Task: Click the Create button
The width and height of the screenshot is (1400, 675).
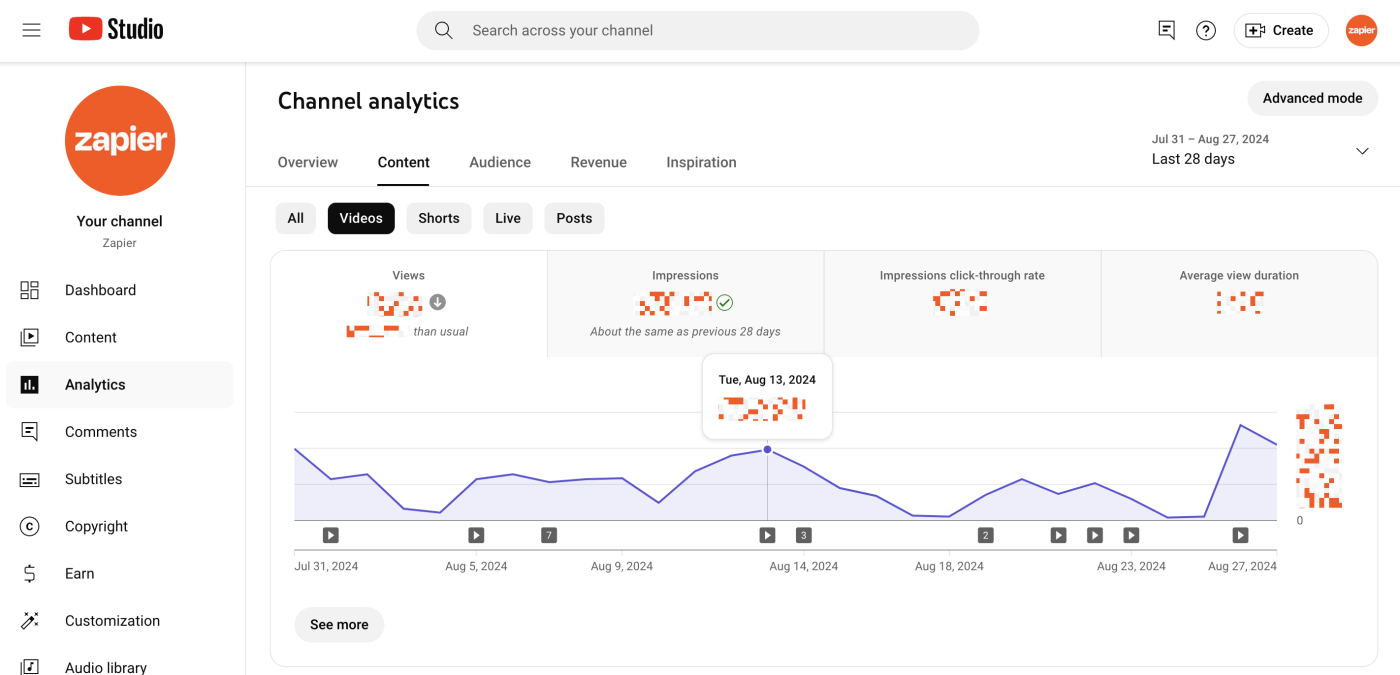Action: click(1280, 30)
